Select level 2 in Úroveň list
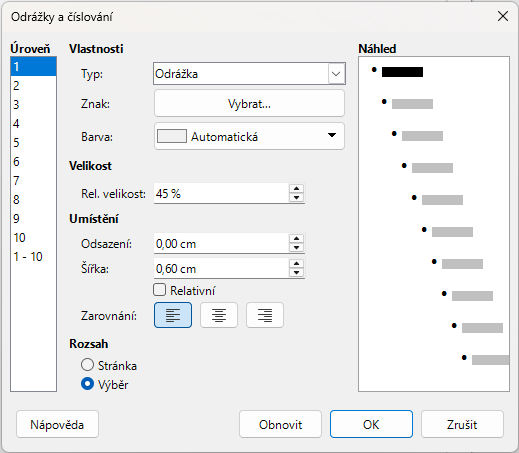Screen dimensions: 519x453 click(x=33, y=86)
